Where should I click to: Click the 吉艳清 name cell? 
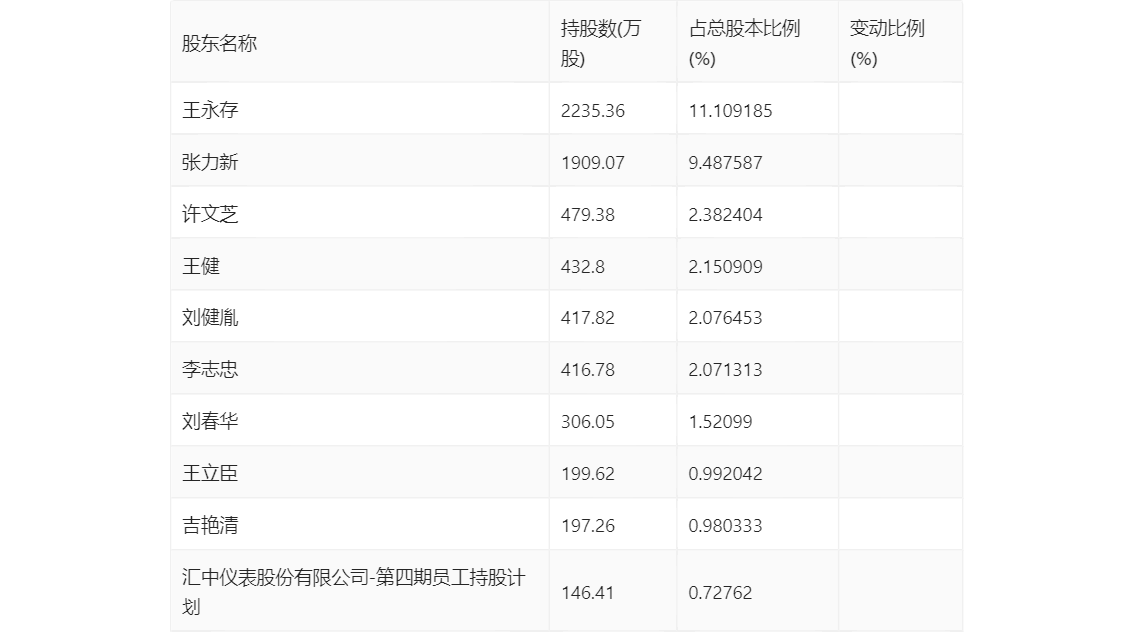click(x=210, y=526)
